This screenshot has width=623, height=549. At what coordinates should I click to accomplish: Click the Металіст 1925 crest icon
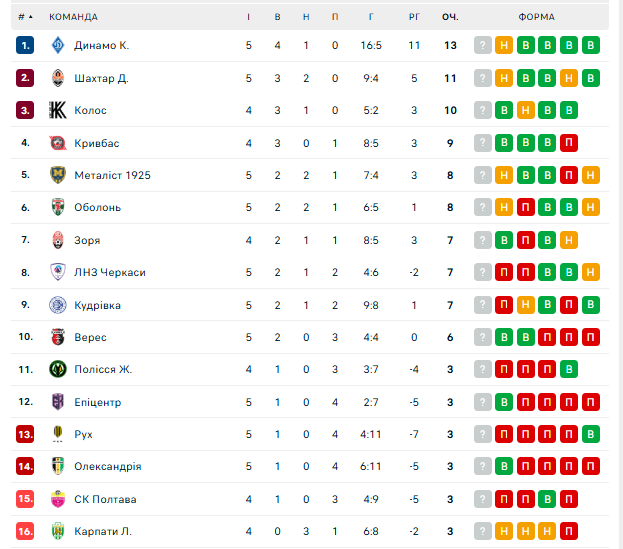coord(57,175)
